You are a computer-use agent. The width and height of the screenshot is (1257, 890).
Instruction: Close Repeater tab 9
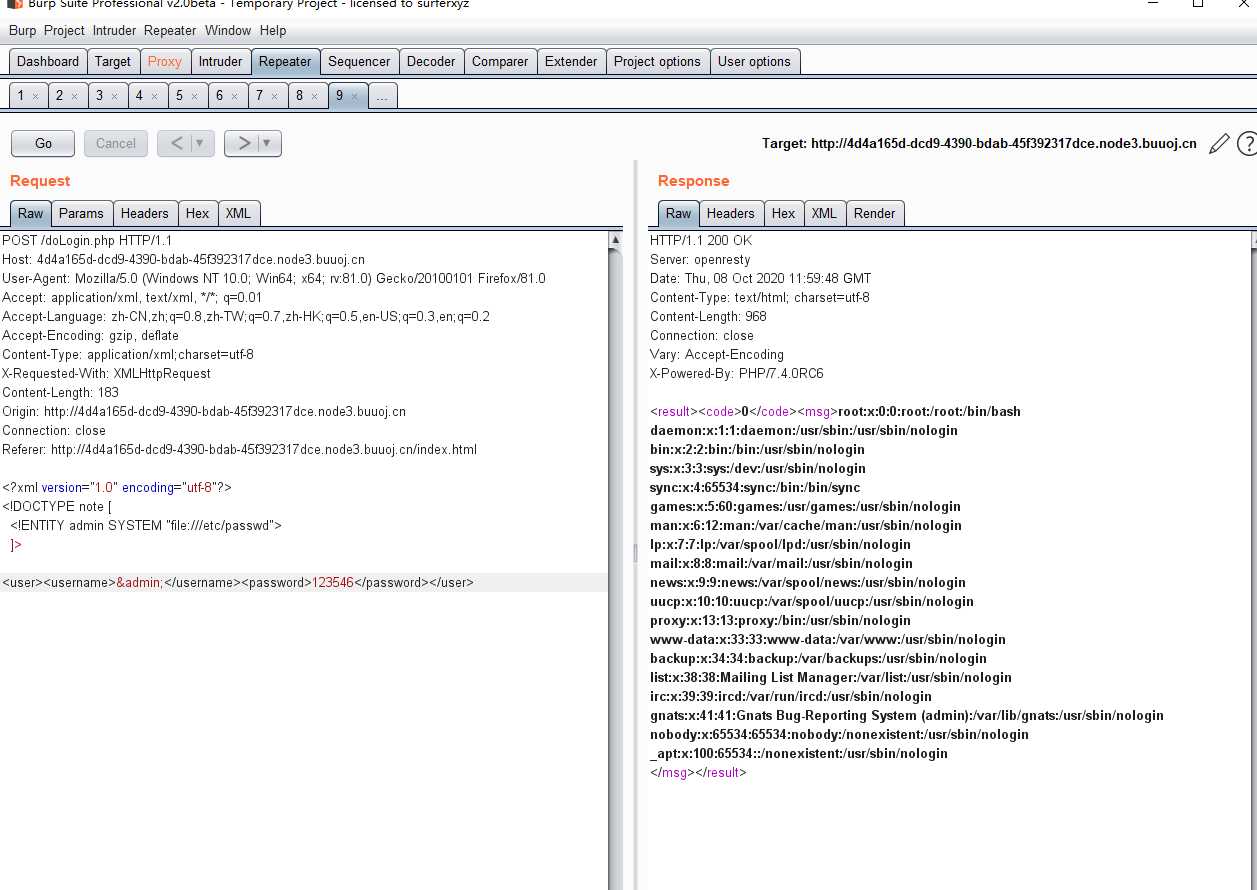[x=354, y=96]
